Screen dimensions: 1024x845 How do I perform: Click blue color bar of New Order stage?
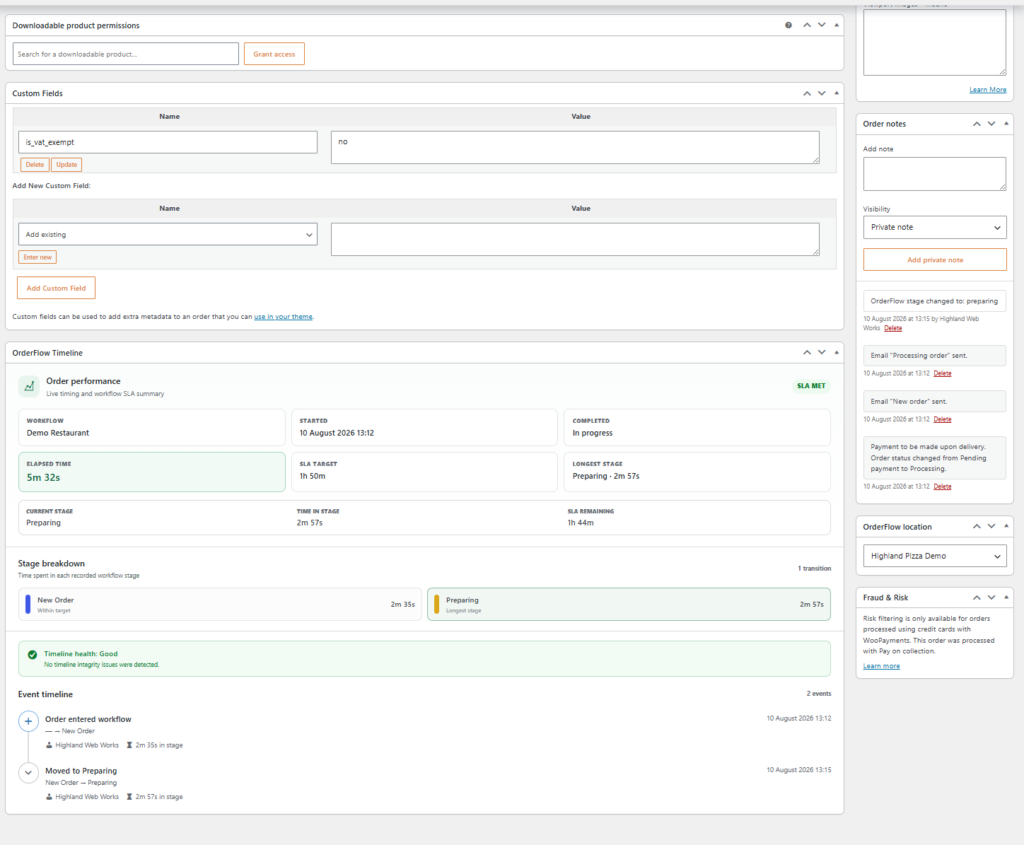pos(27,604)
